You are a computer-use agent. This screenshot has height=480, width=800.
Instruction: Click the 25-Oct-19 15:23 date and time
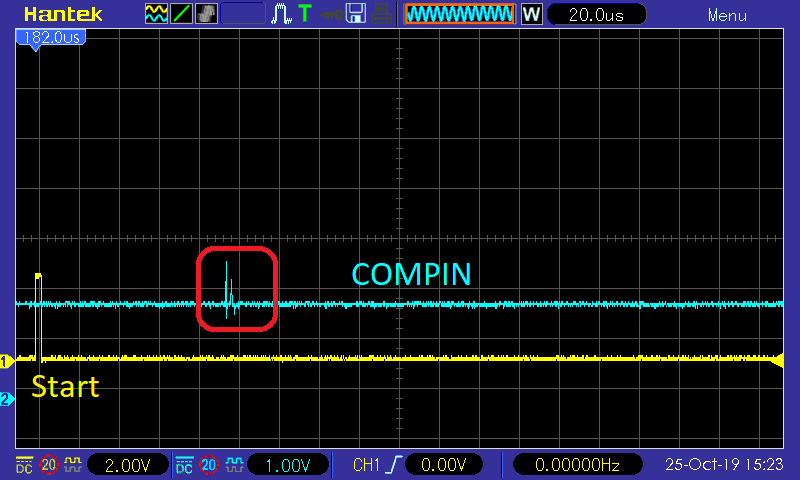click(724, 464)
